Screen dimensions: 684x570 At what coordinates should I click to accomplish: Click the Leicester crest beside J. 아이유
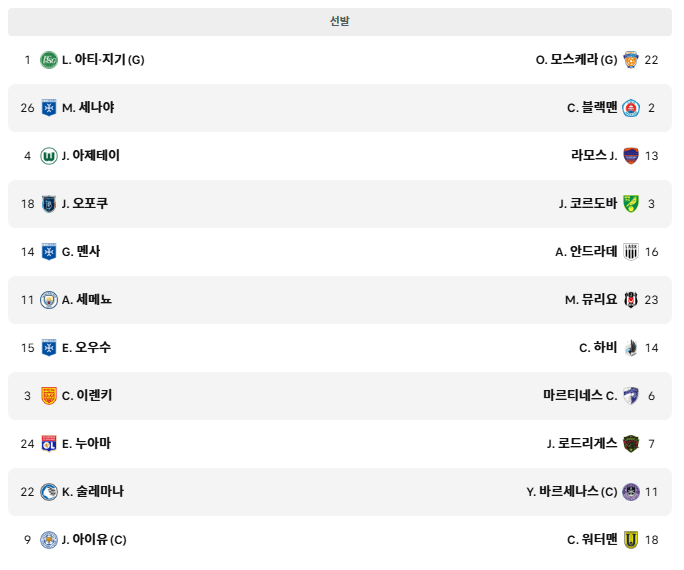click(49, 539)
